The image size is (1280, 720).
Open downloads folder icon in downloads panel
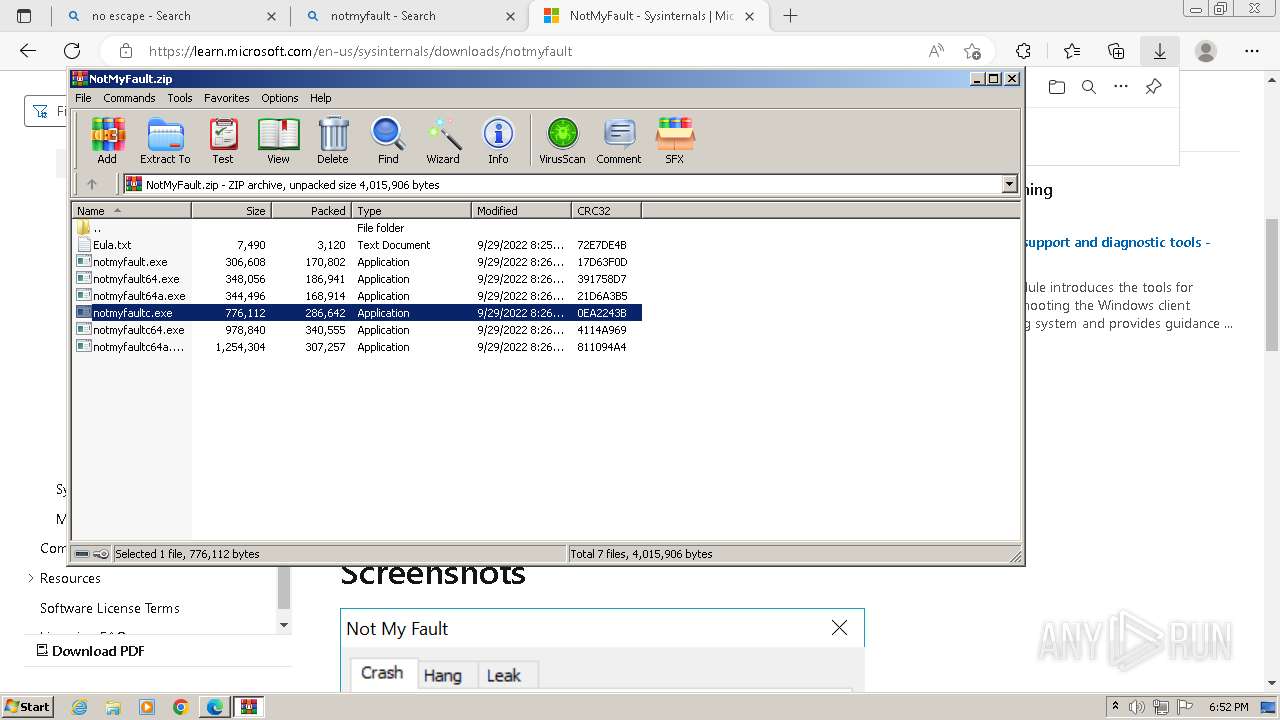1057,87
